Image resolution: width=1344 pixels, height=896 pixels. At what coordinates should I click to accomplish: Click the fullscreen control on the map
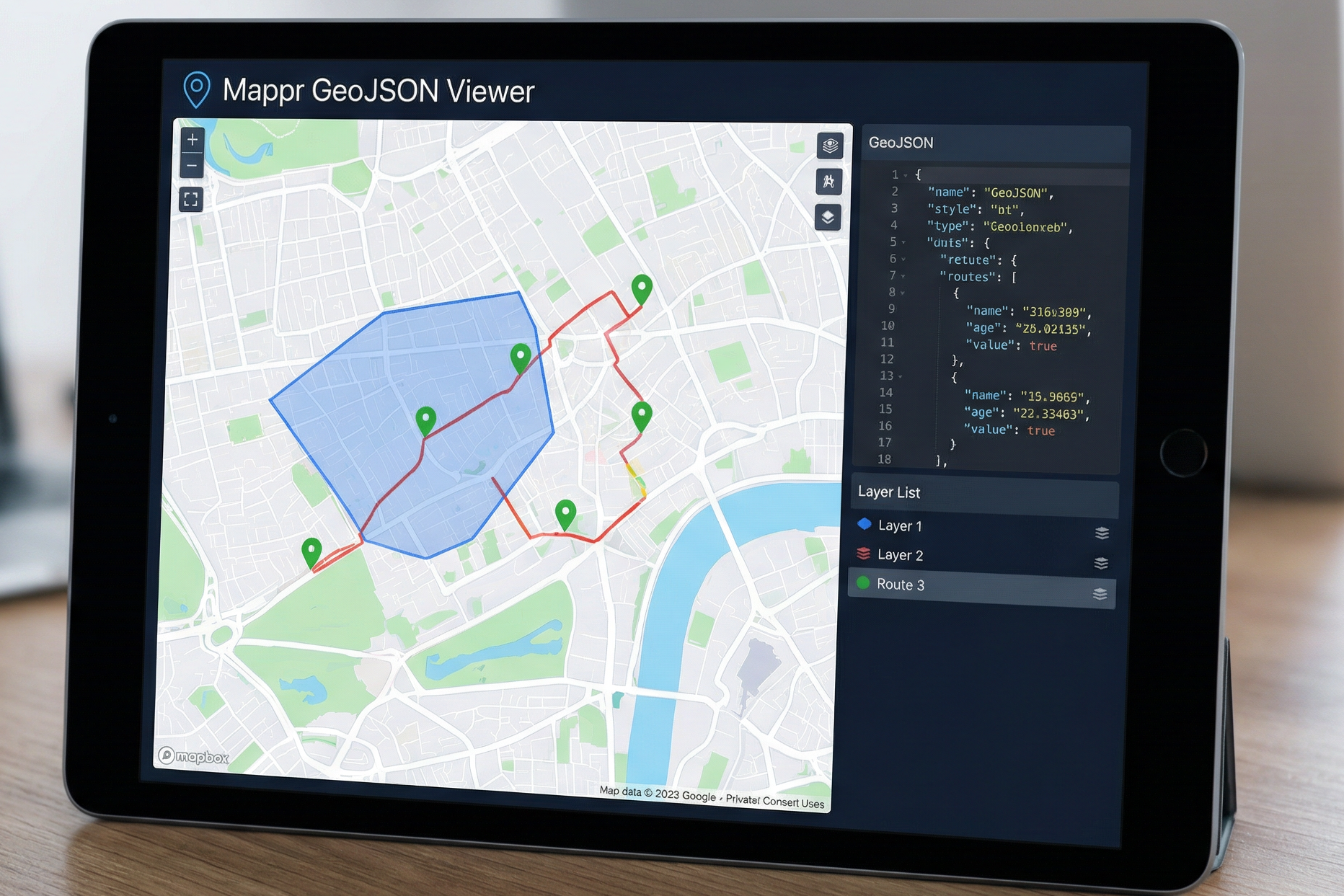(190, 199)
